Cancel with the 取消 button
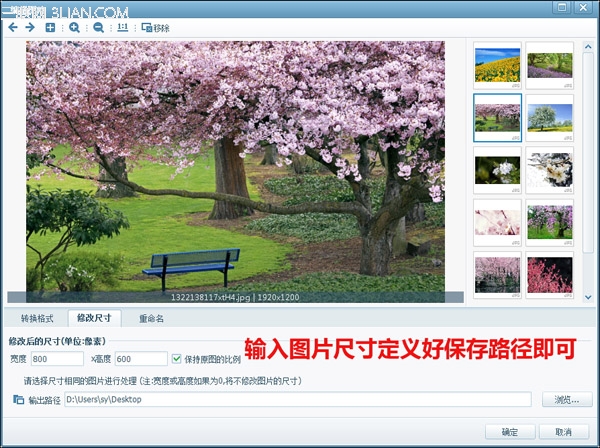Viewport: 600px width, 448px height. (564, 432)
